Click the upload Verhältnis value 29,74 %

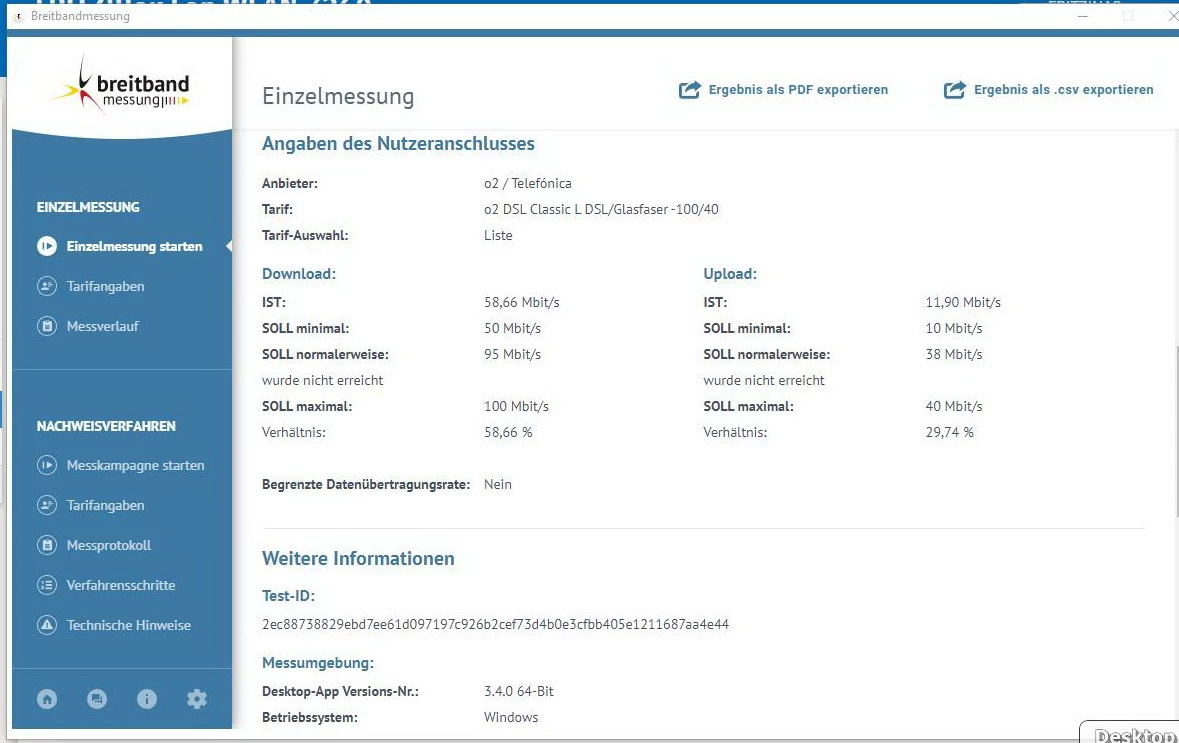(x=950, y=432)
